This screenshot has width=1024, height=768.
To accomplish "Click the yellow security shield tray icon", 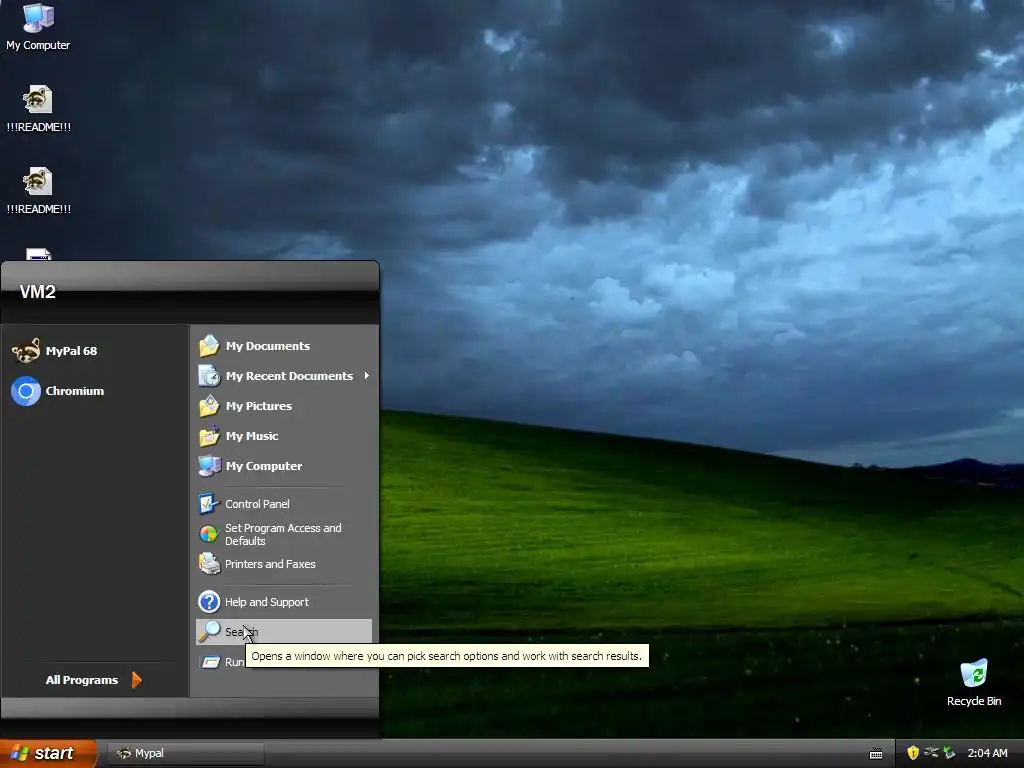I will (x=913, y=753).
